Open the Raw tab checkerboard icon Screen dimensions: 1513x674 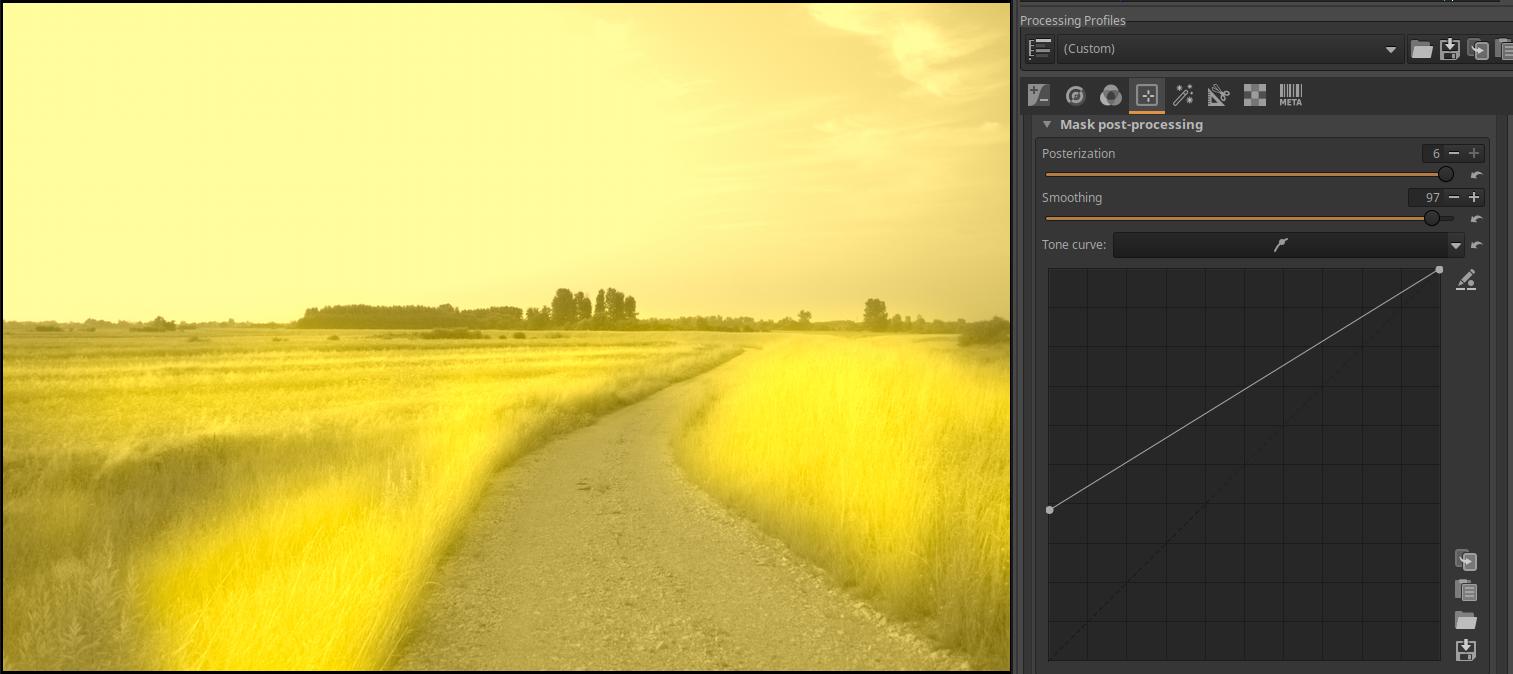tap(1254, 96)
